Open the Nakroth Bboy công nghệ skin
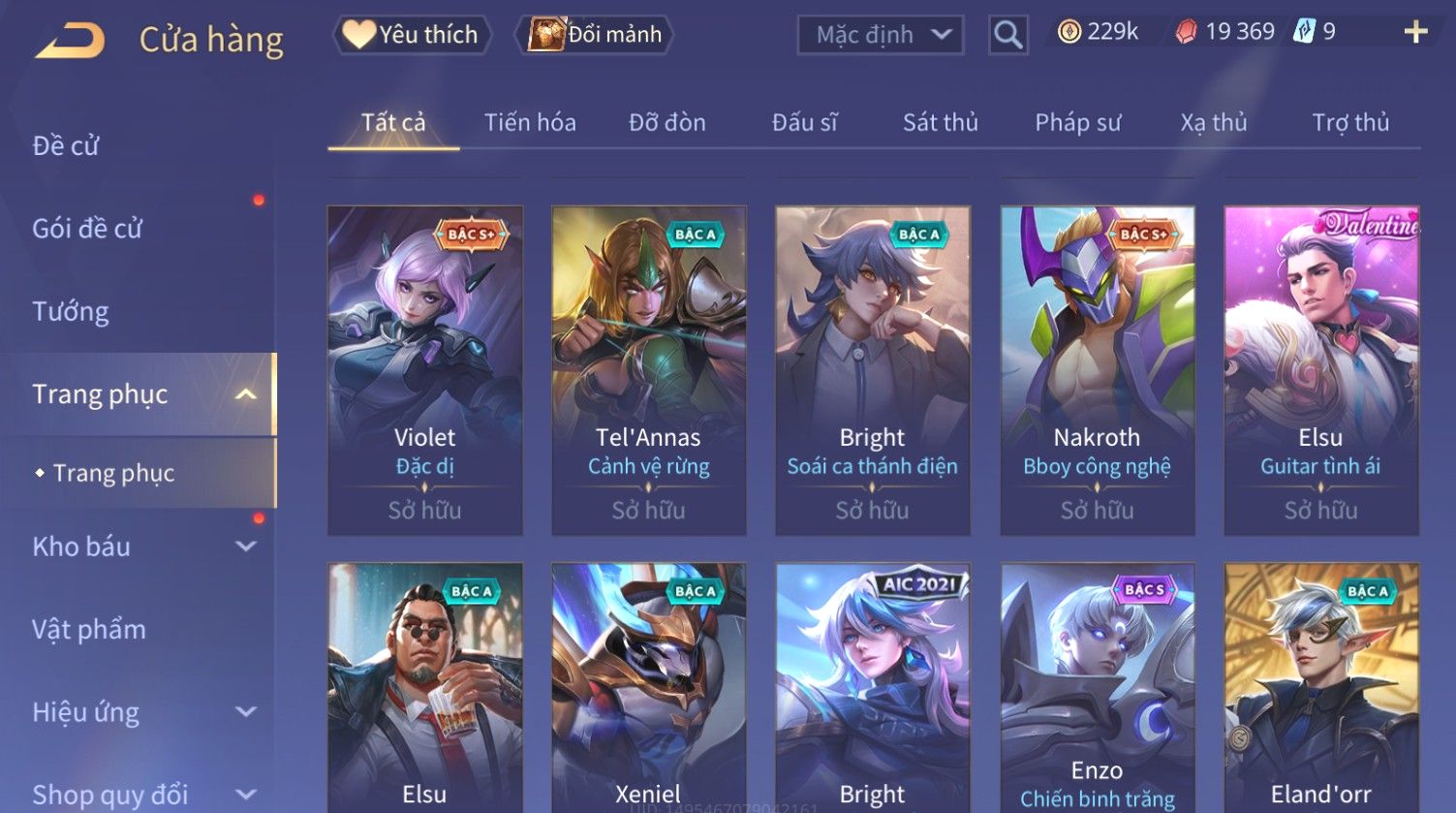This screenshot has height=813, width=1456. point(1097,370)
